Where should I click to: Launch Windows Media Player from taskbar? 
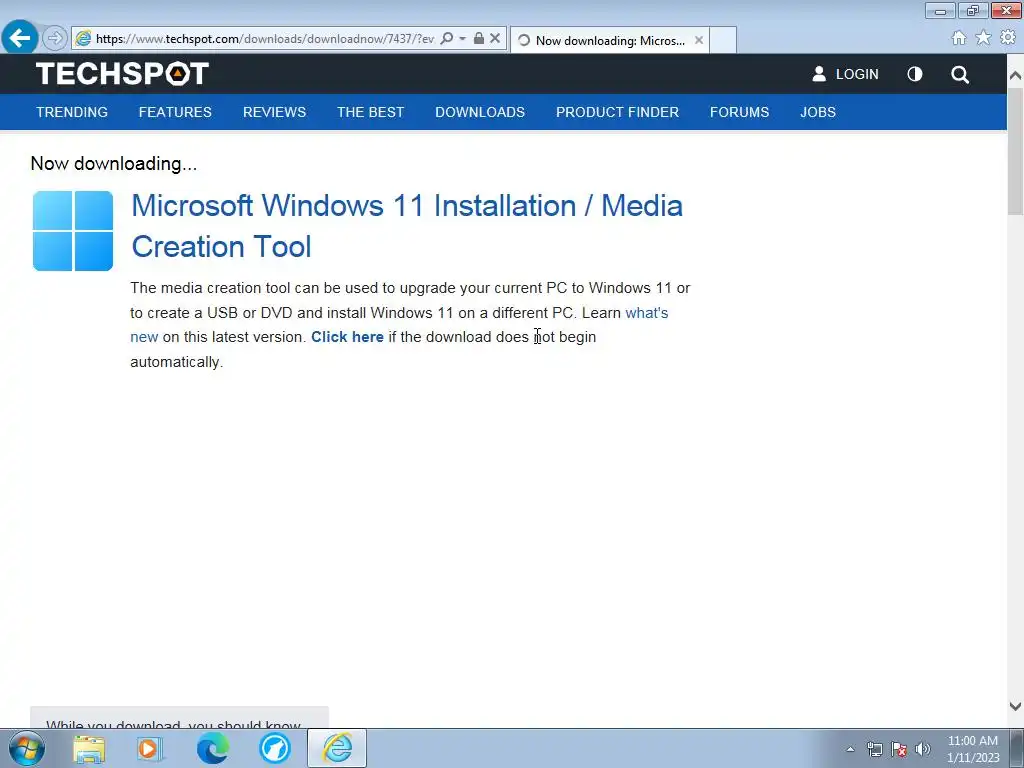point(149,748)
